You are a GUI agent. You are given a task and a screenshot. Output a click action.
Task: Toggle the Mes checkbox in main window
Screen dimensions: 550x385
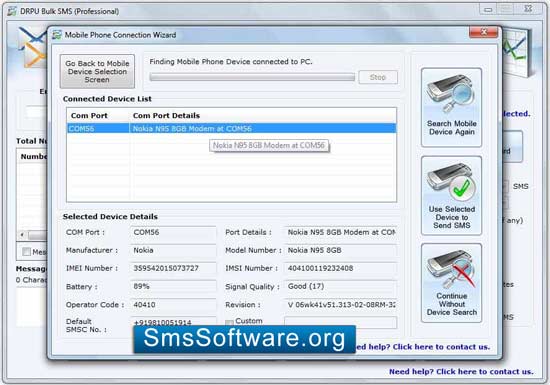coord(26,252)
